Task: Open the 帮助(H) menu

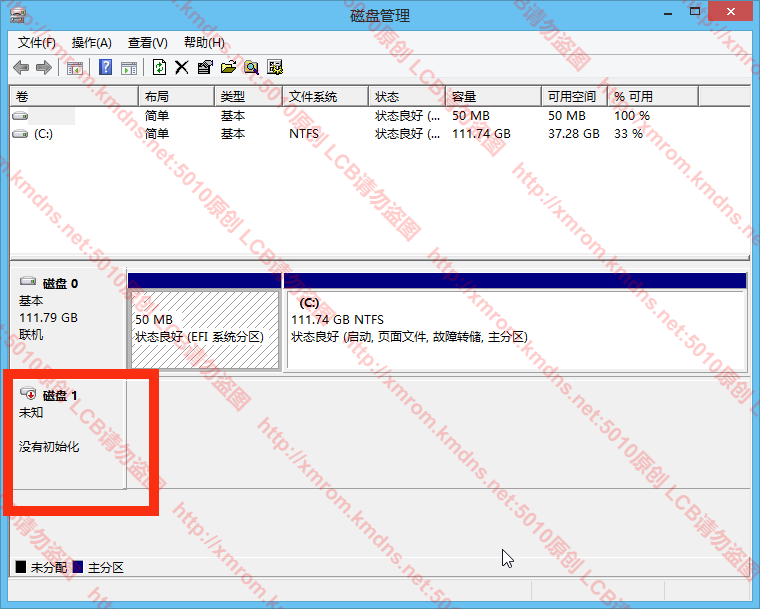Action: click(x=204, y=43)
